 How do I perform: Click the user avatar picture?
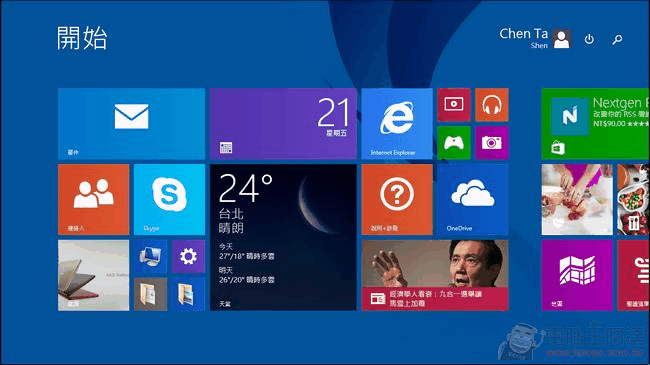pos(562,39)
